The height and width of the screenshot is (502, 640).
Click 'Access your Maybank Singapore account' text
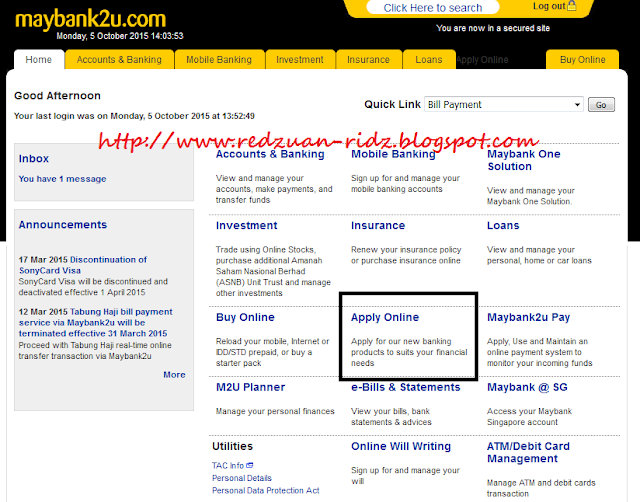(x=529, y=417)
